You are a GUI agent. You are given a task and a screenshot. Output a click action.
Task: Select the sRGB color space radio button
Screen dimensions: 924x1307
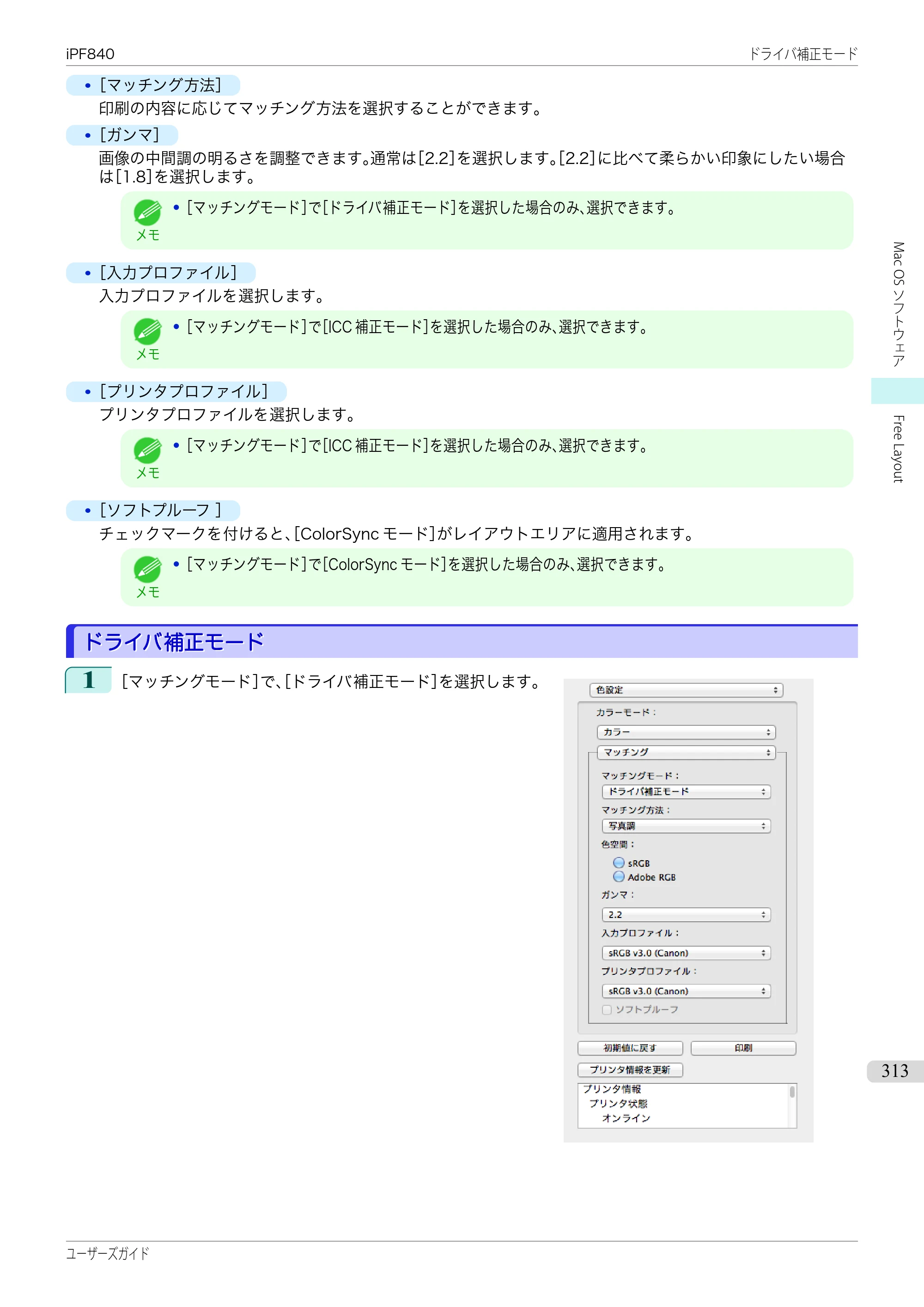click(x=619, y=863)
